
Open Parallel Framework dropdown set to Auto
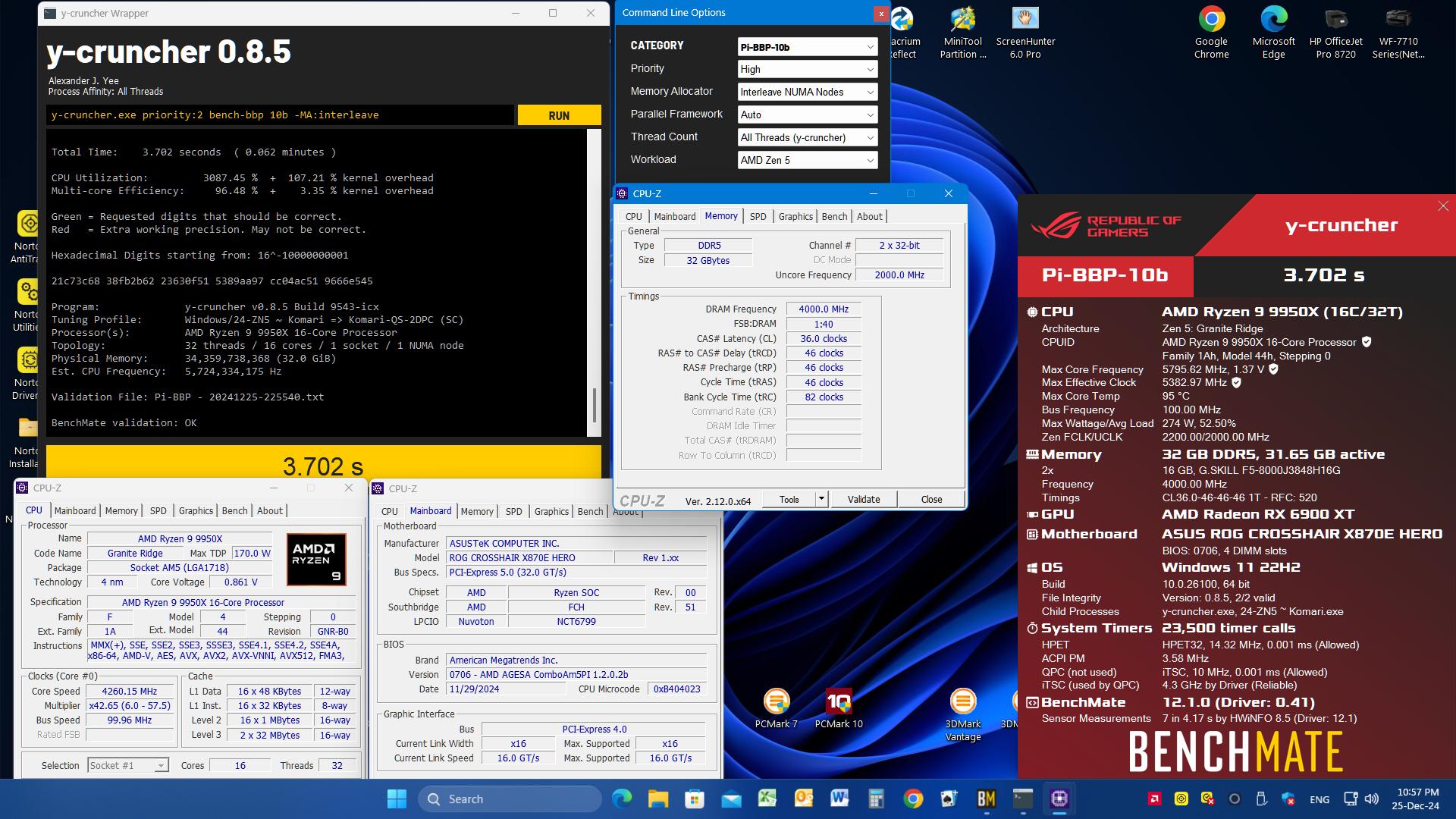pyautogui.click(x=807, y=115)
